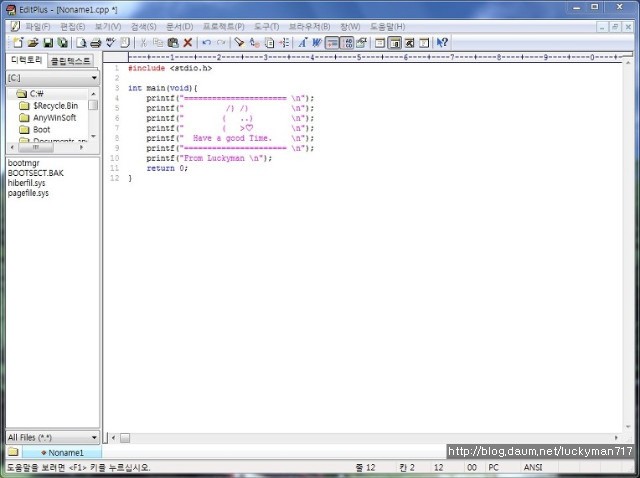Select pagefile.sys in the file list
Image resolution: width=640 pixels, height=478 pixels.
(28, 193)
